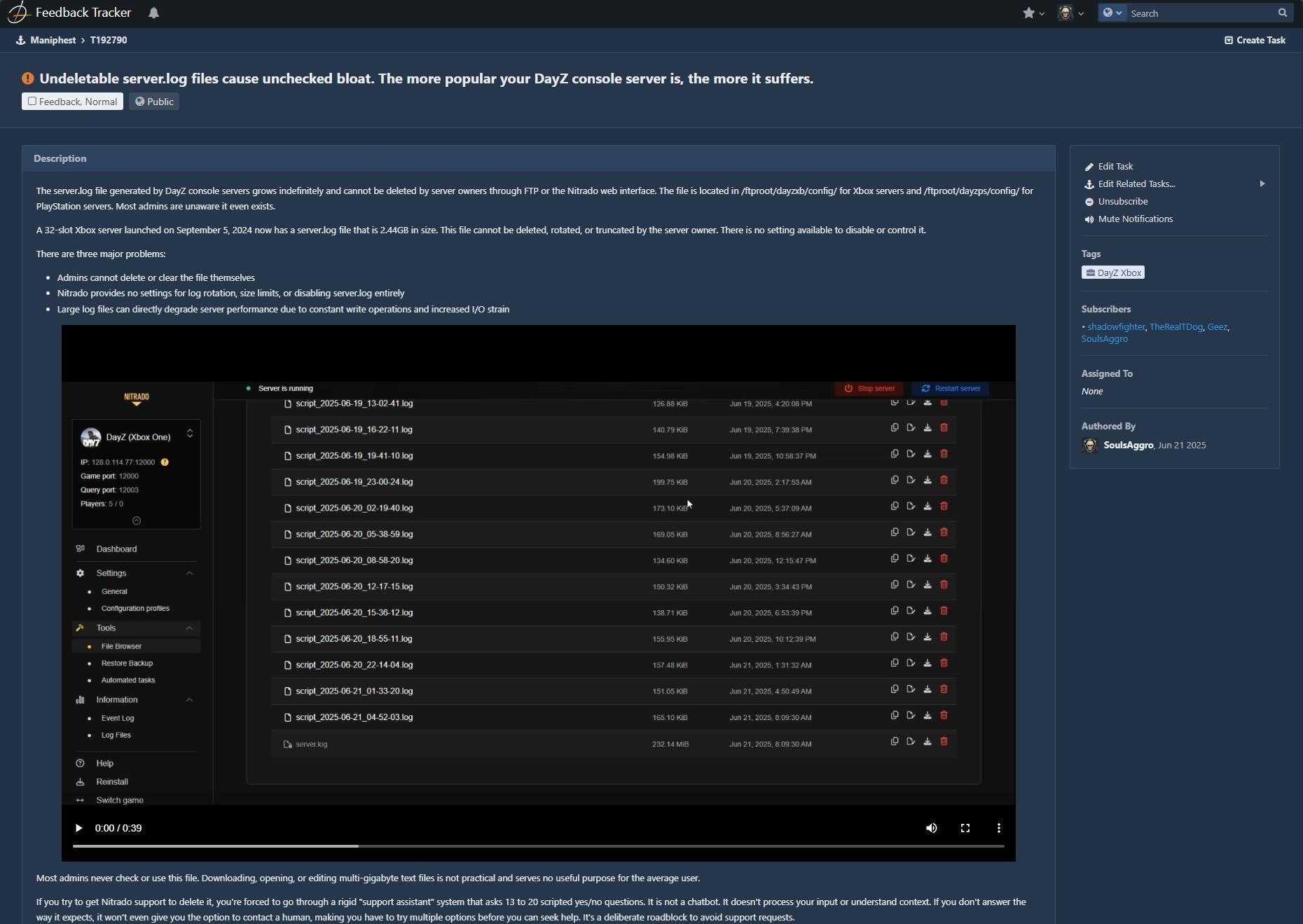Mute the video volume
The width and height of the screenshot is (1303, 924).
click(x=931, y=828)
